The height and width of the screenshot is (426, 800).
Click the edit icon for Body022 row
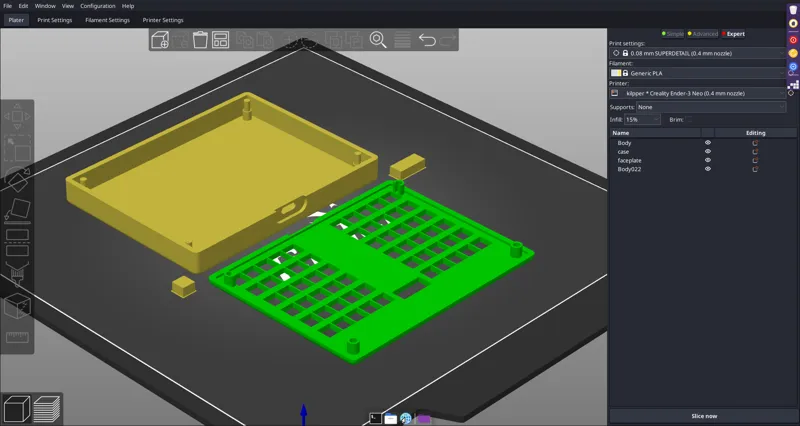tap(755, 169)
